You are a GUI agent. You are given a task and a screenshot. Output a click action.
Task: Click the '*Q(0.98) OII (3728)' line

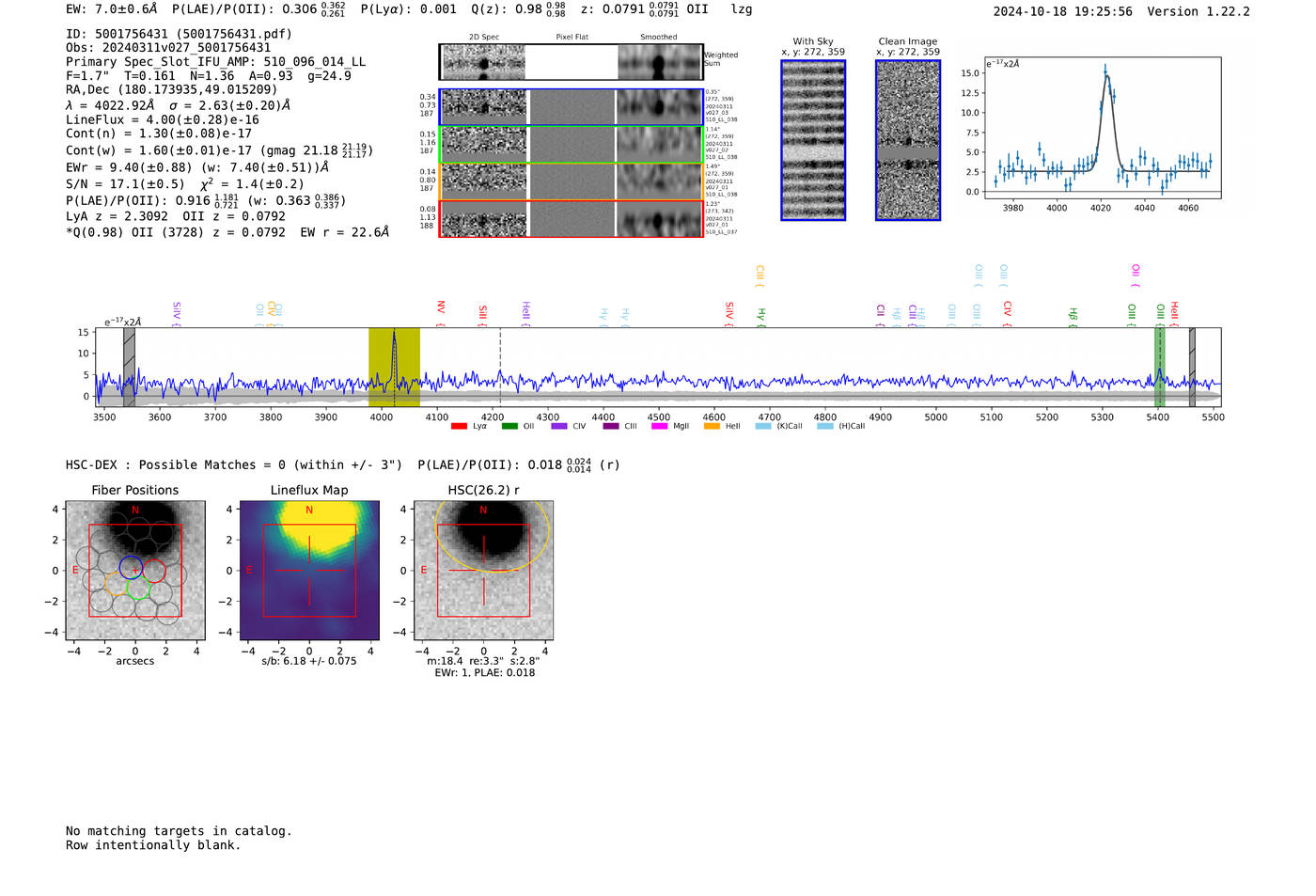point(227,232)
